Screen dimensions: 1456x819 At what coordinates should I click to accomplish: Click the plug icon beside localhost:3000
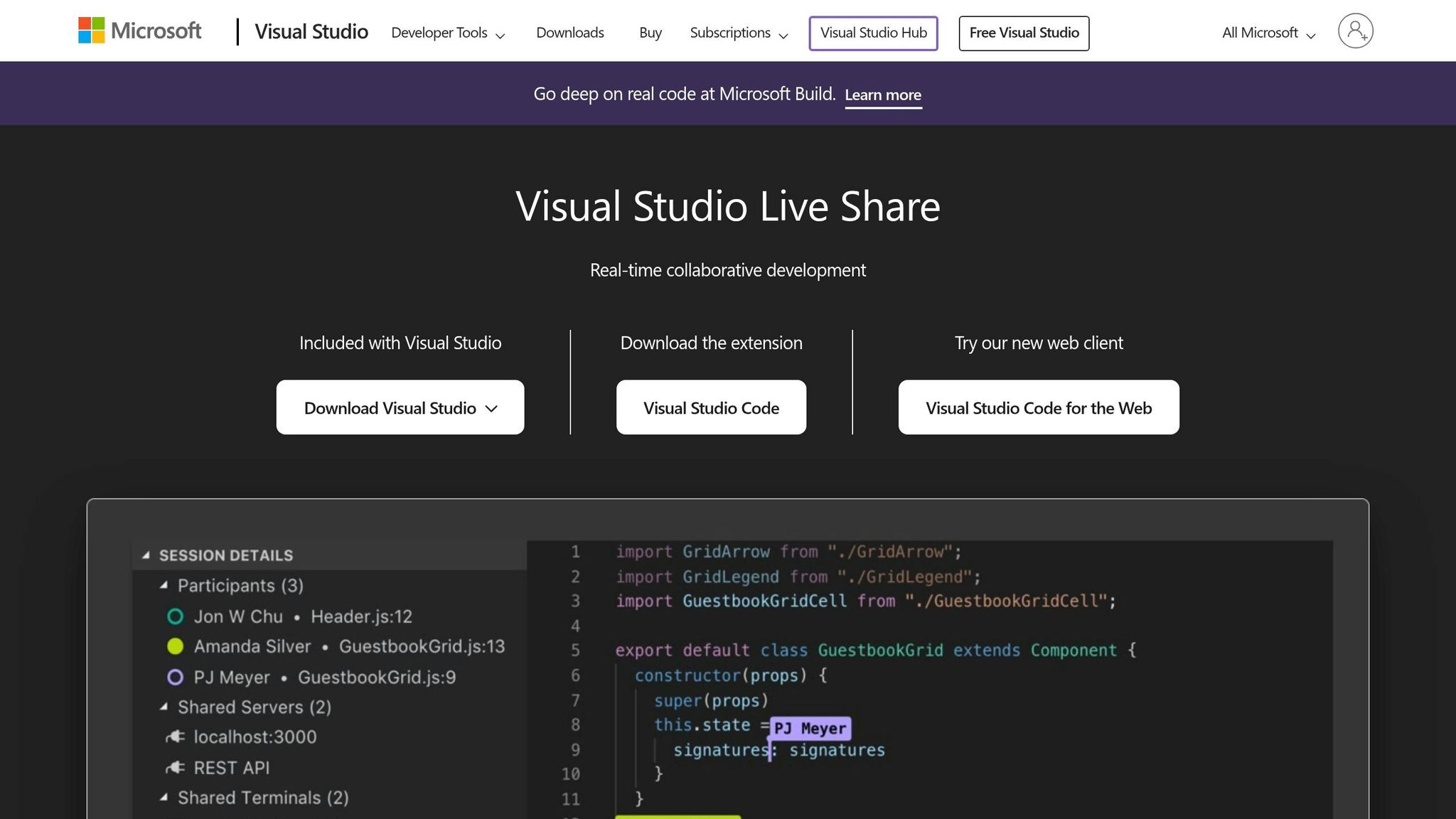pyautogui.click(x=175, y=737)
